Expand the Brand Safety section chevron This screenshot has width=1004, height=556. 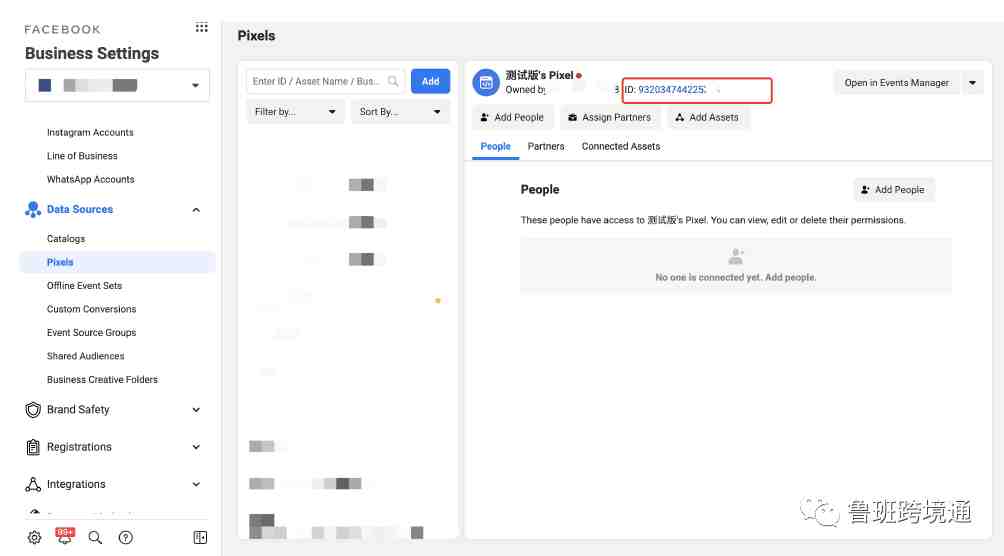(196, 410)
